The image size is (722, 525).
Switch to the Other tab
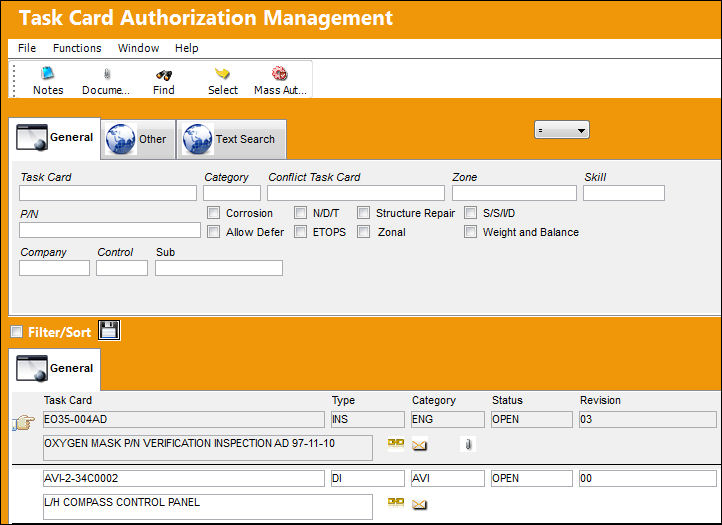[138, 139]
